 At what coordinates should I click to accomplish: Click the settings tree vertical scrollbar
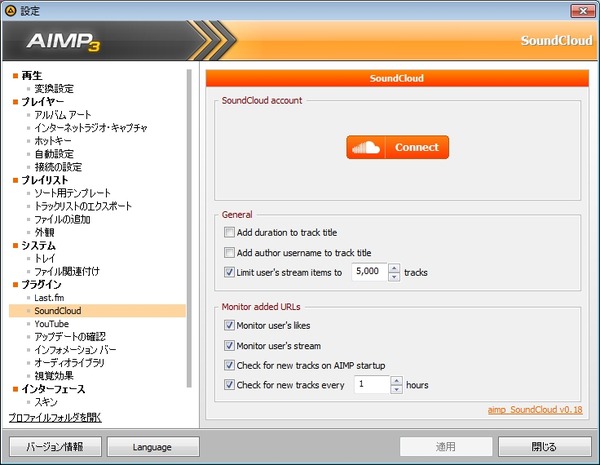[189, 228]
